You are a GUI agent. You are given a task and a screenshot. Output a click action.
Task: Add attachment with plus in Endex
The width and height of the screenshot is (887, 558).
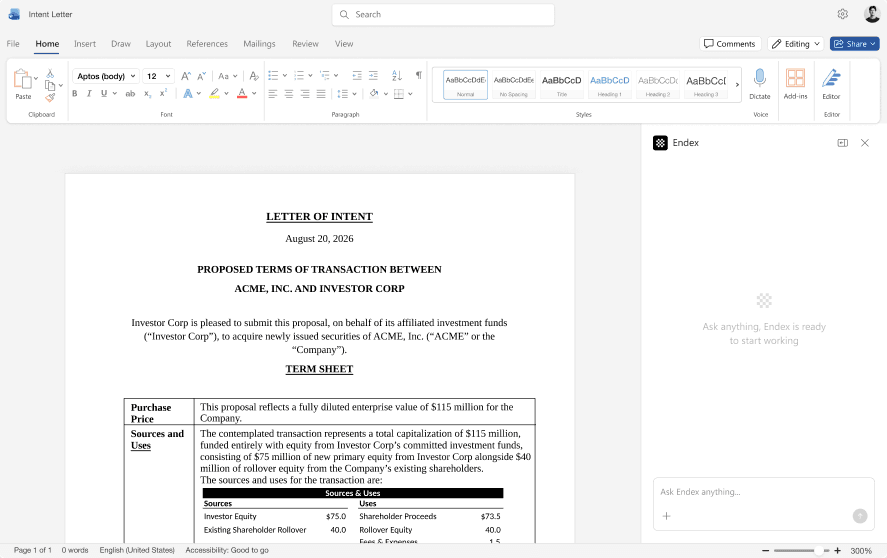tap(666, 516)
